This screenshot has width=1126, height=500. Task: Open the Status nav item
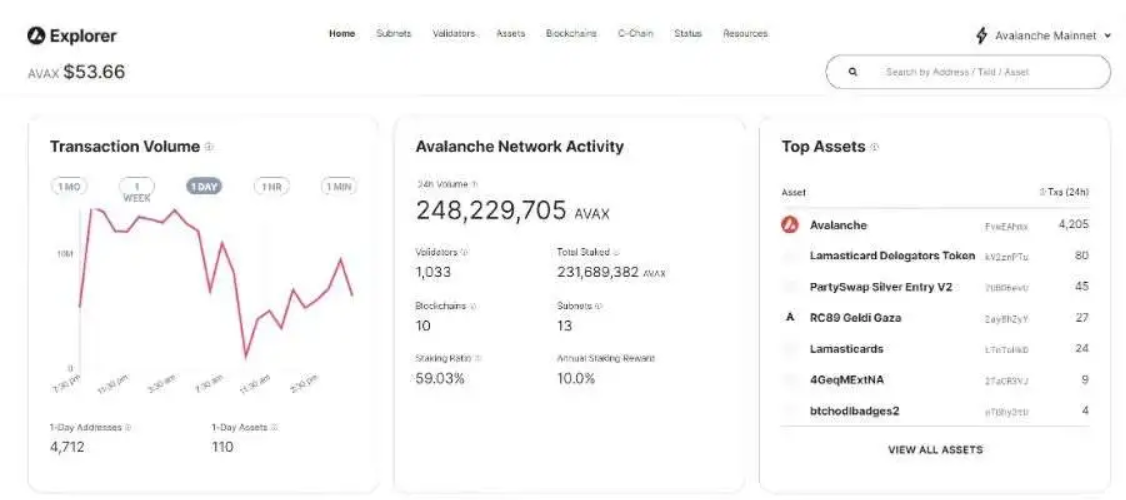coord(688,34)
